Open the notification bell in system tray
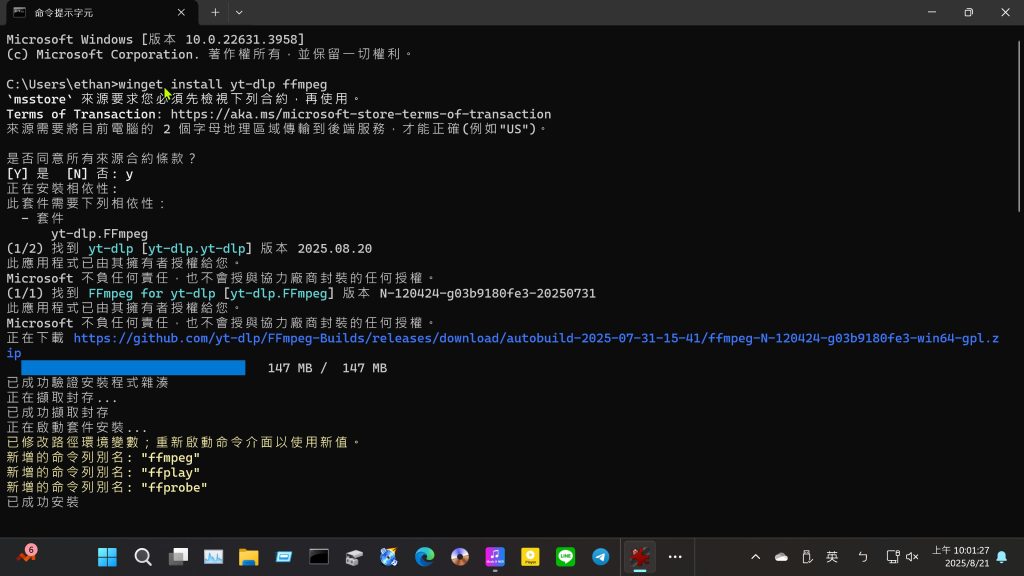 pyautogui.click(x=1001, y=557)
